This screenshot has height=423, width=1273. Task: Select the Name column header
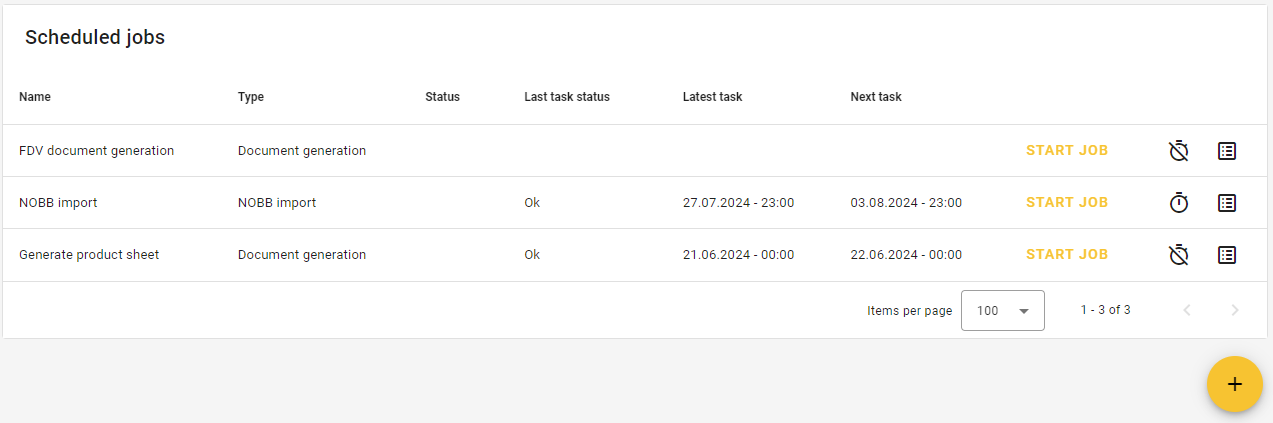point(35,97)
